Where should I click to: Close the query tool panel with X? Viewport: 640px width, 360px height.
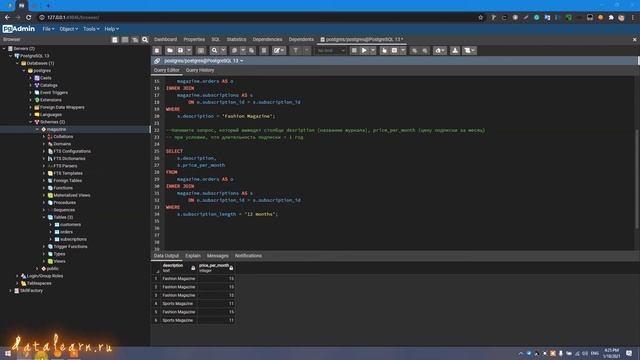[634, 40]
